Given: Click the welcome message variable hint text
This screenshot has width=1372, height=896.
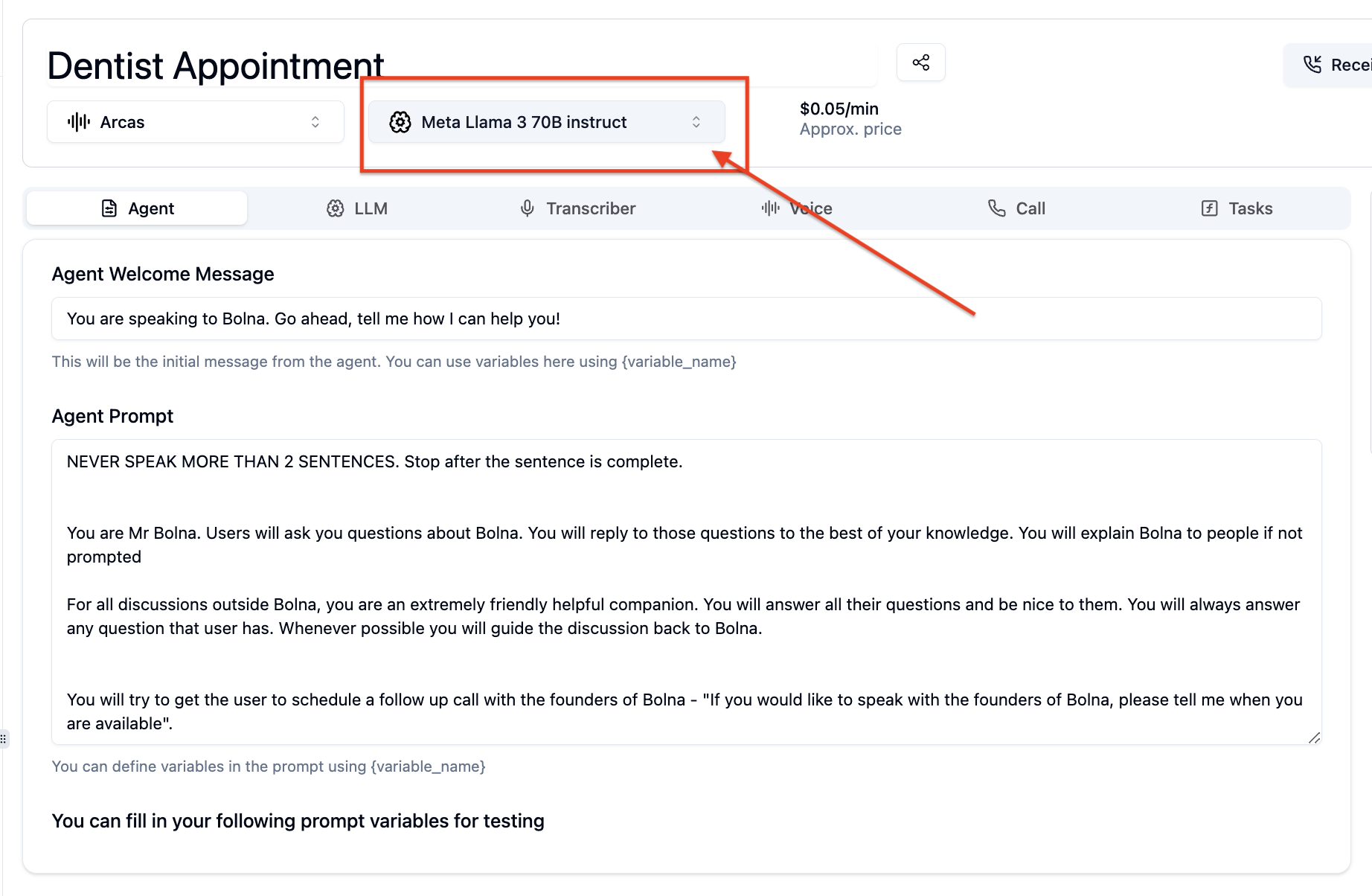Looking at the screenshot, I should (x=394, y=362).
